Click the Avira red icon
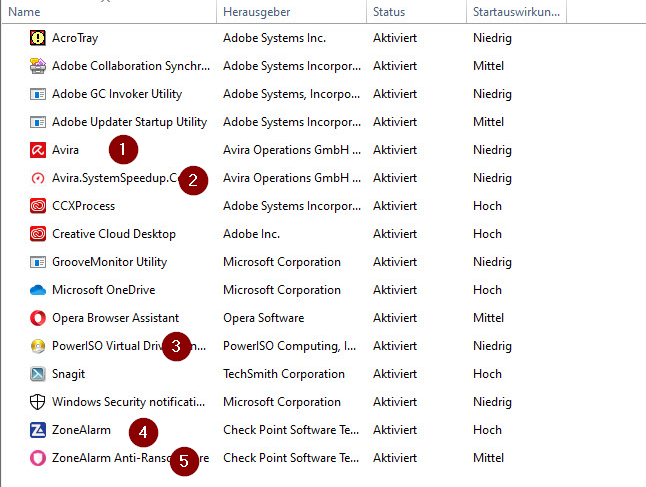Screen dimensions: 646x487 [38, 150]
